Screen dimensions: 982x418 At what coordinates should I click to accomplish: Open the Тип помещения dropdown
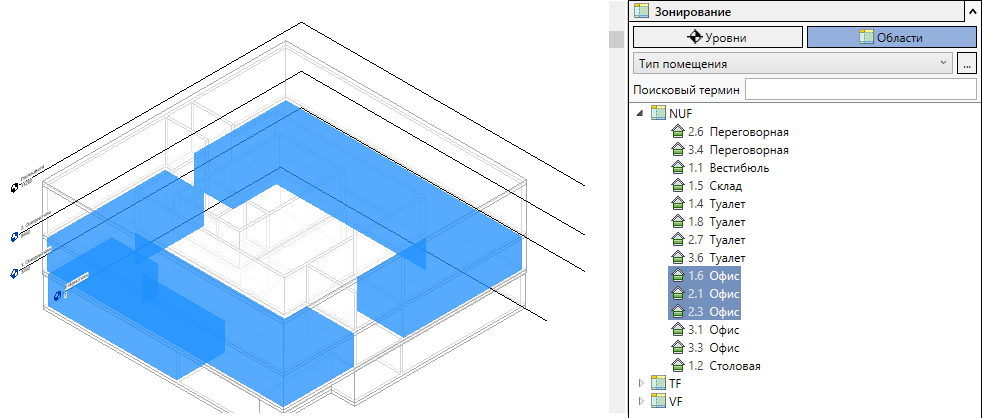[x=793, y=63]
